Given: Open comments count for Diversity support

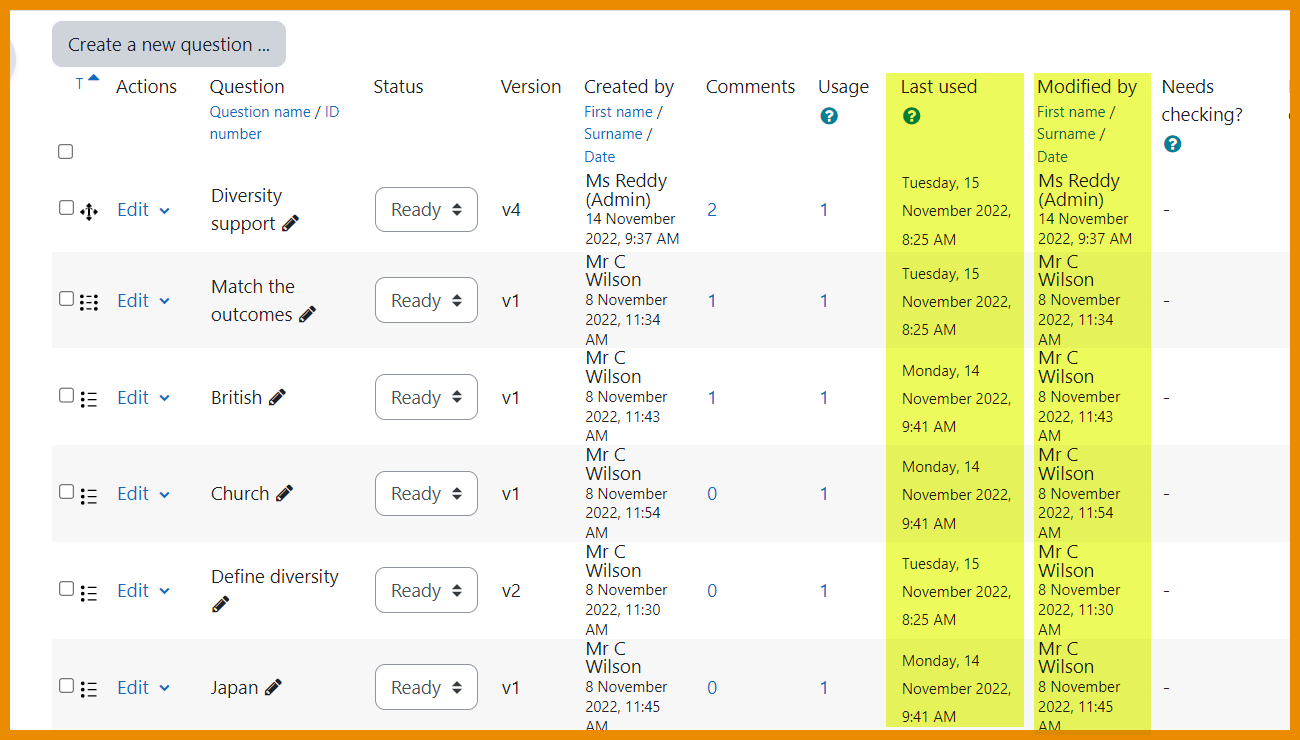Looking at the screenshot, I should [x=712, y=210].
